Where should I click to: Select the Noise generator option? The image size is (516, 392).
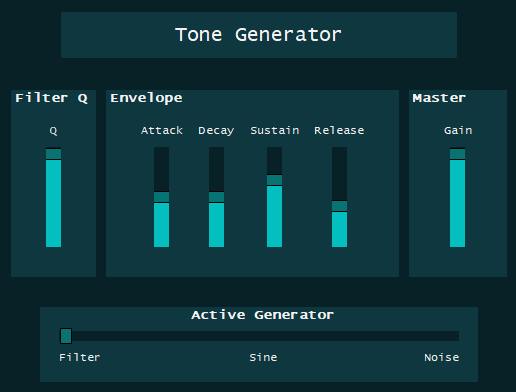tap(441, 358)
